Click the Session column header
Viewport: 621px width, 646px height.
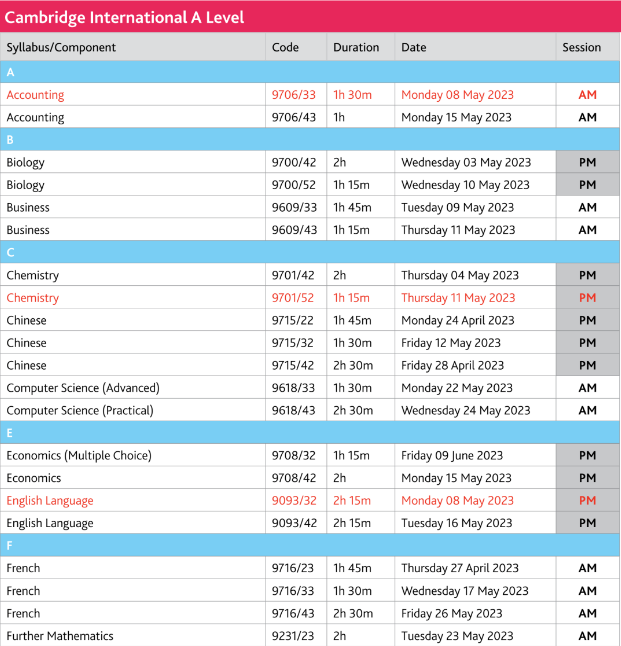(581, 47)
